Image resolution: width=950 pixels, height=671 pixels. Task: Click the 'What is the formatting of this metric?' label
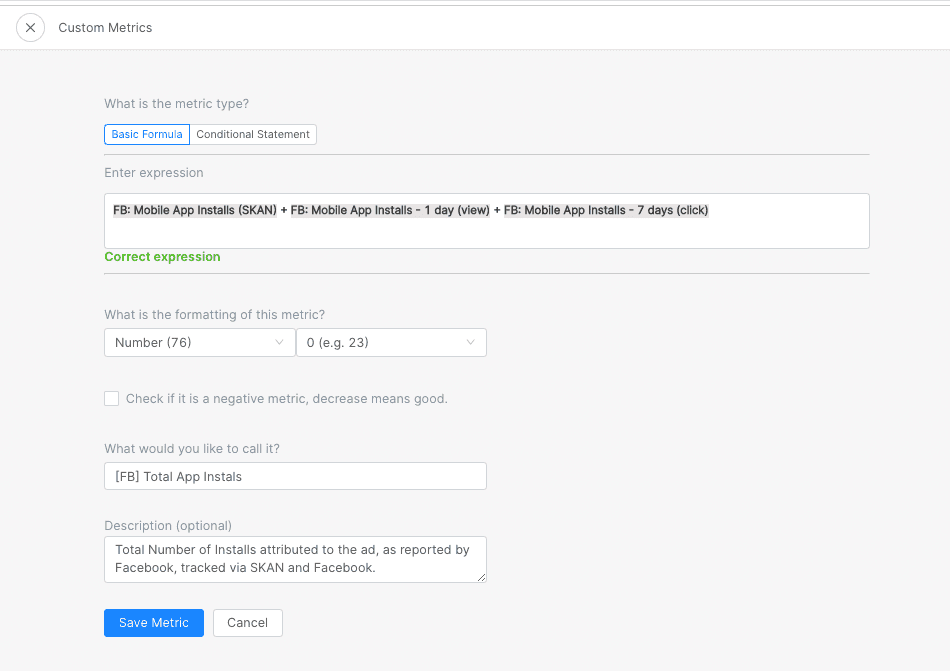tap(214, 314)
